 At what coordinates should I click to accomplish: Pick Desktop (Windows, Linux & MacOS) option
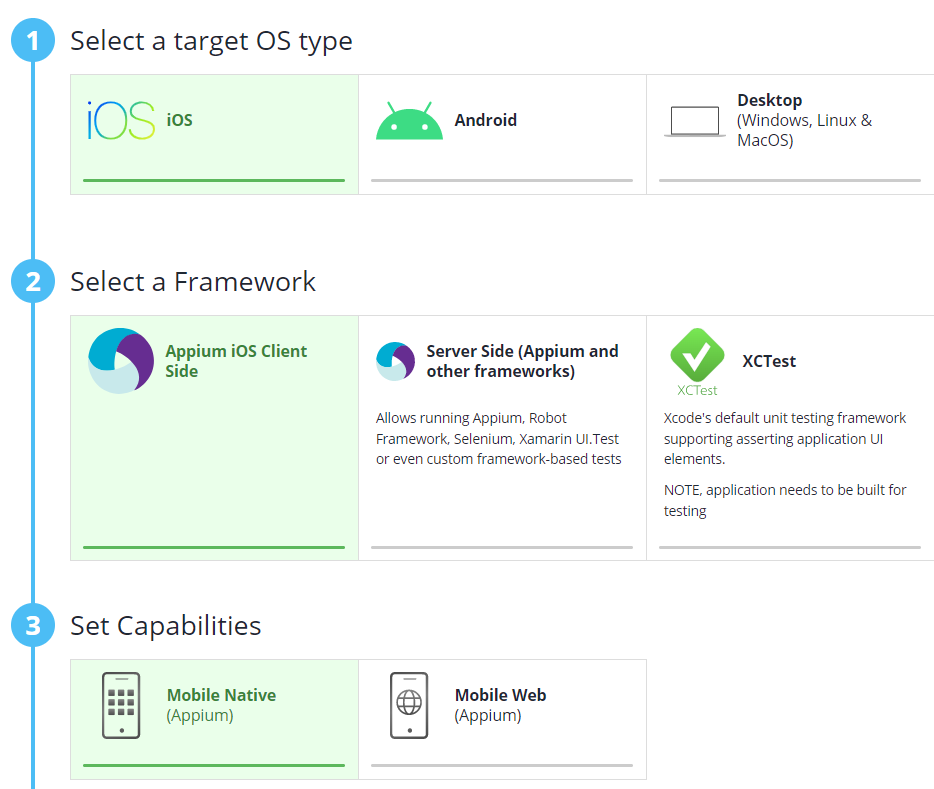pos(804,120)
